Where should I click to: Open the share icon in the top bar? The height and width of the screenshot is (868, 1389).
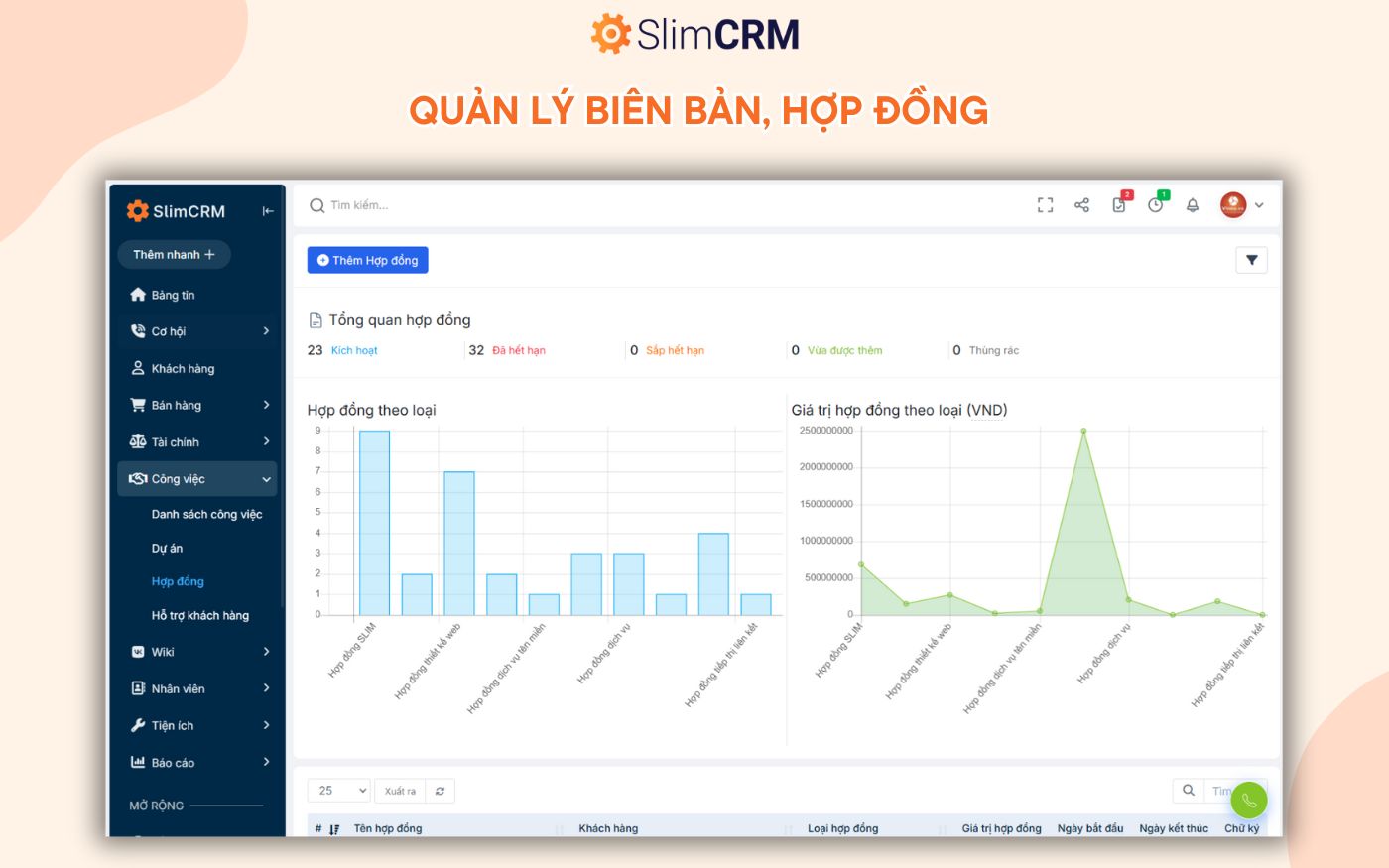tap(1081, 205)
